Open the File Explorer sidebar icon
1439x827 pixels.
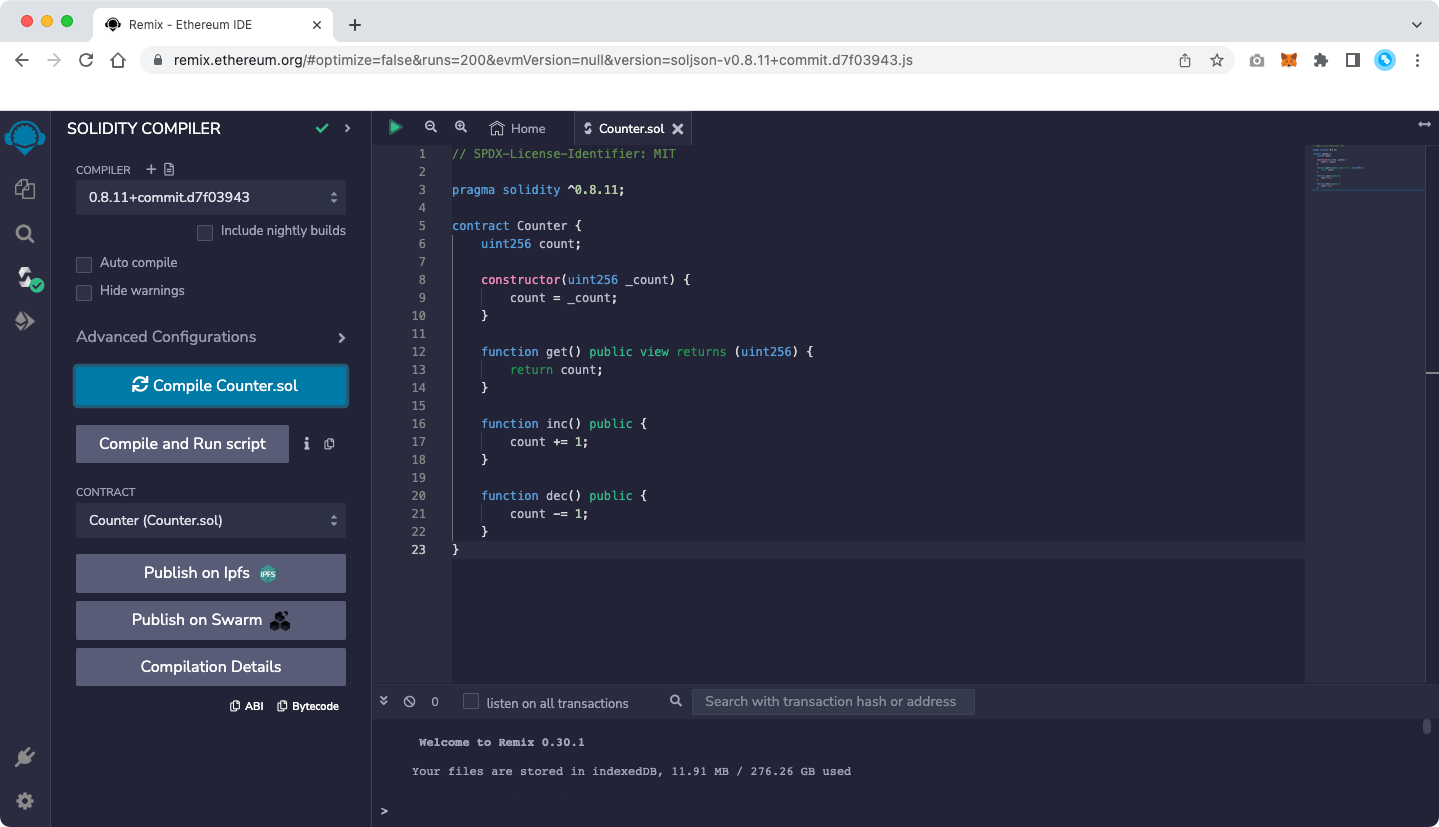click(x=25, y=189)
